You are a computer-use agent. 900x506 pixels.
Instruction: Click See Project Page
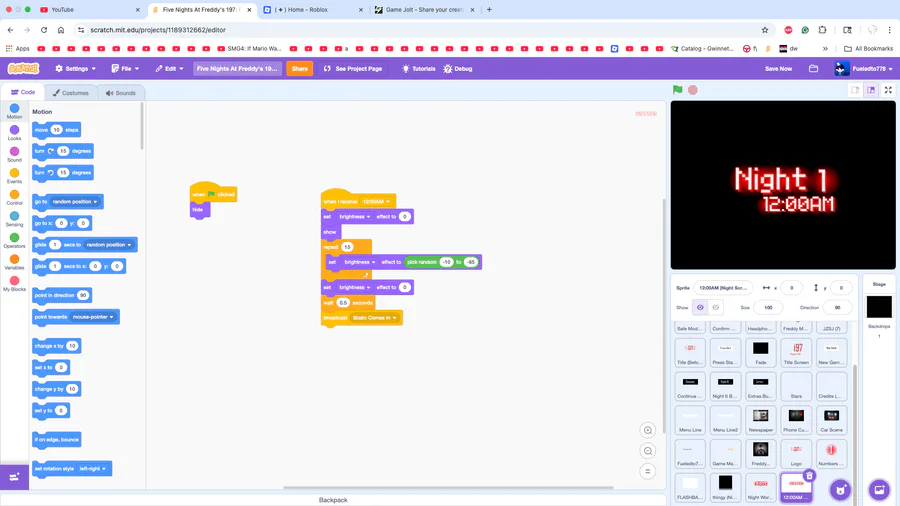click(x=352, y=68)
